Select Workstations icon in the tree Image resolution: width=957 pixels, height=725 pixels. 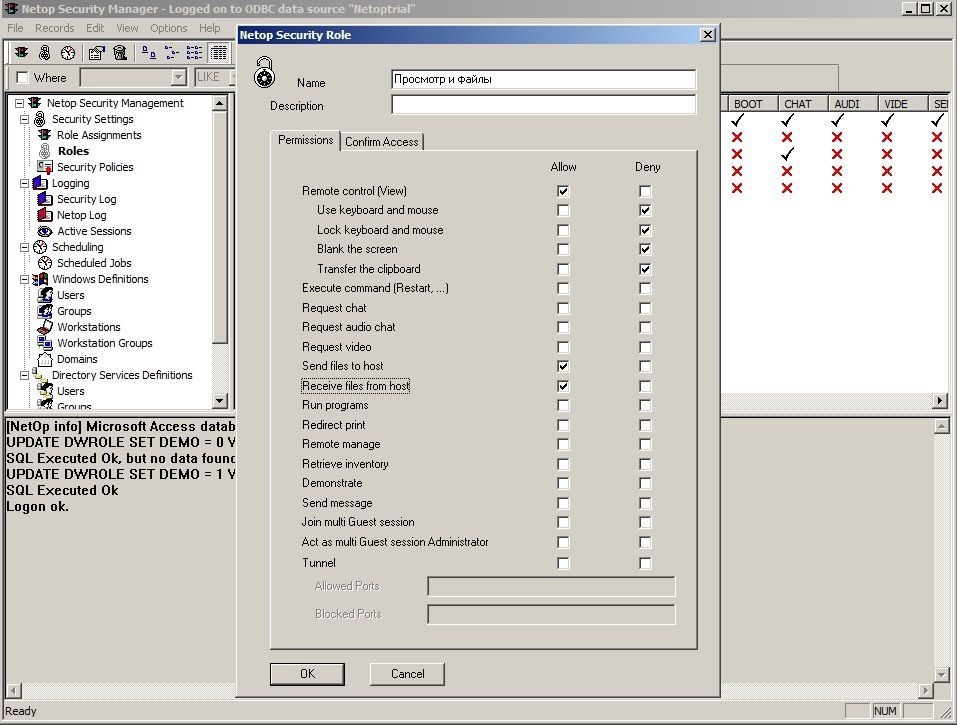[x=45, y=327]
